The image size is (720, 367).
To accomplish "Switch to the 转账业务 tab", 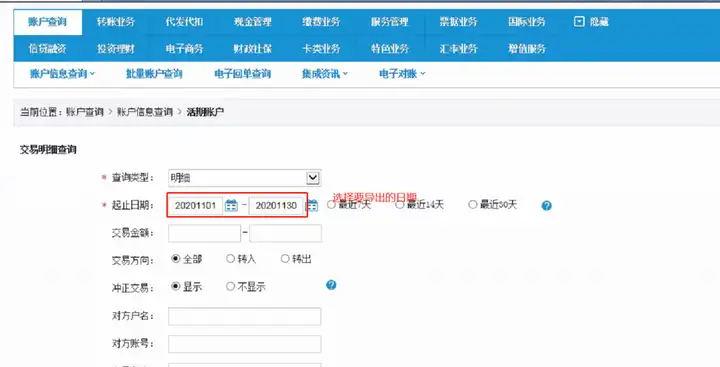I will 116,22.
